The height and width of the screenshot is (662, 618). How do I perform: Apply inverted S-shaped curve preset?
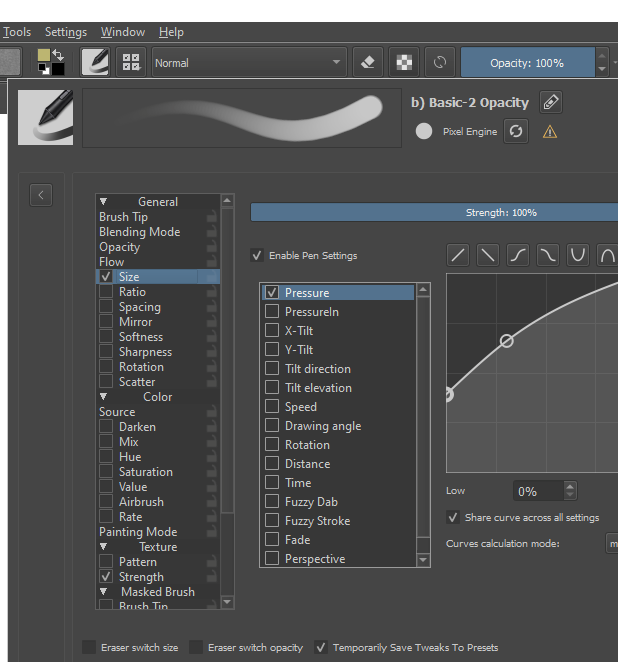point(548,255)
